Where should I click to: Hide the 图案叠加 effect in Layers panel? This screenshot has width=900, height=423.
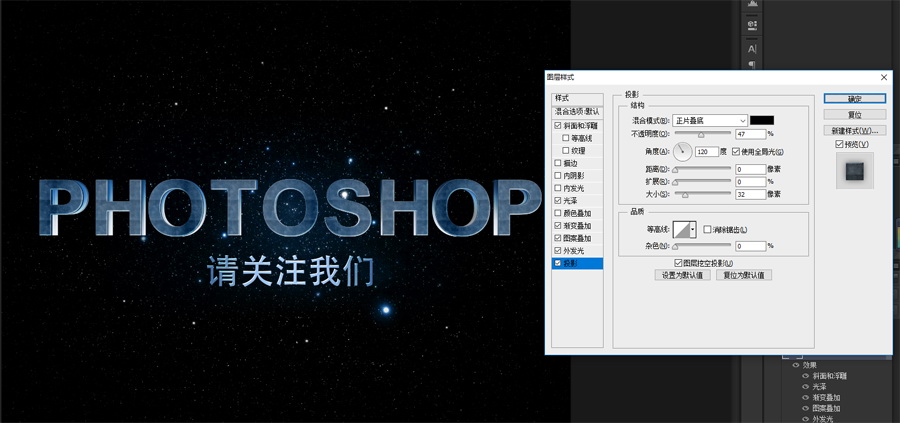805,409
